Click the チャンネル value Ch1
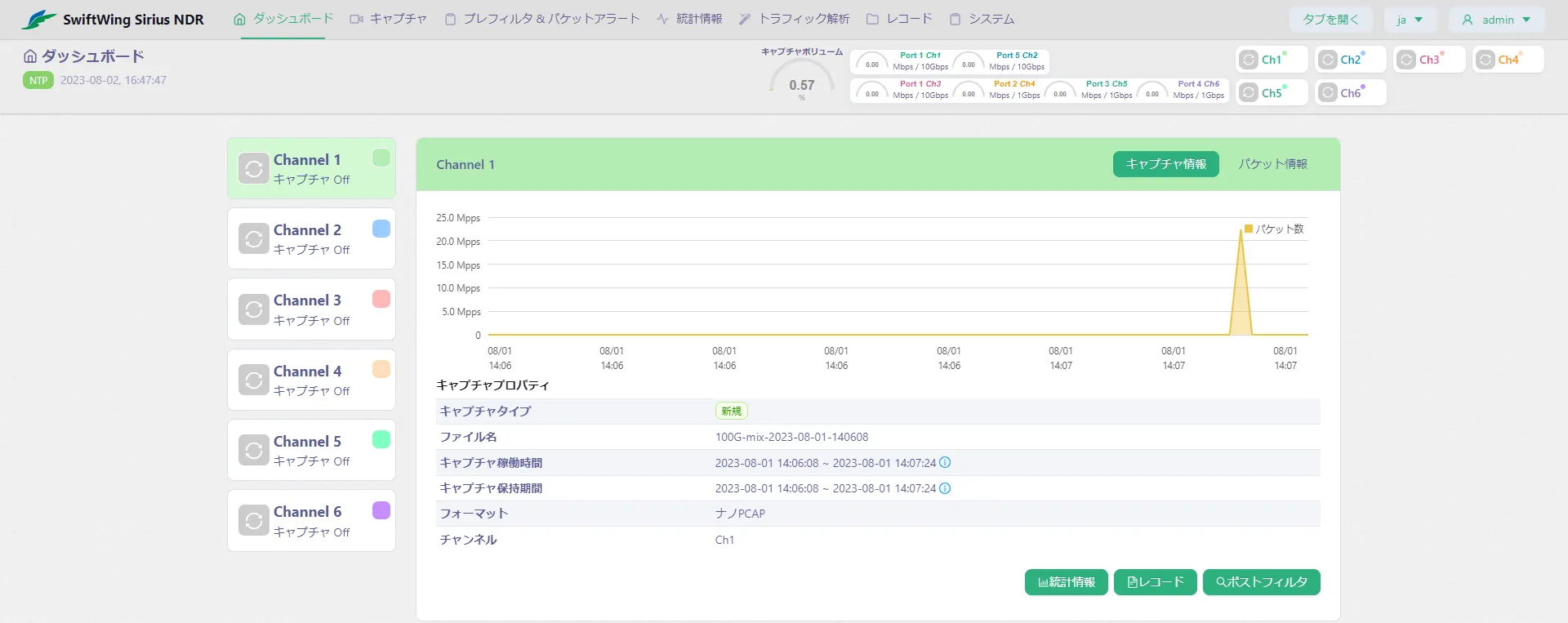Image resolution: width=1568 pixels, height=623 pixels. [724, 540]
